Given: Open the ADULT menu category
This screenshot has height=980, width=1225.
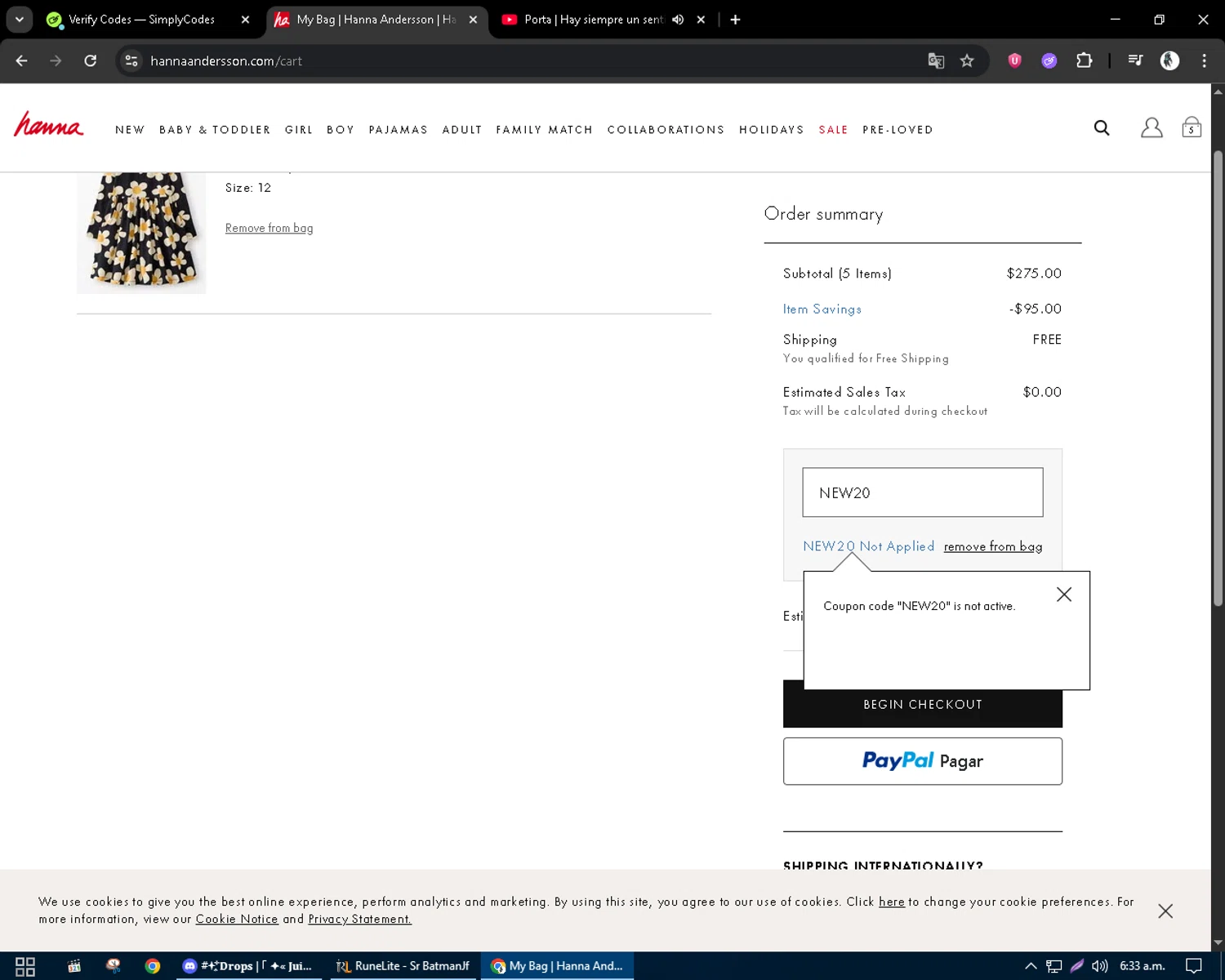Looking at the screenshot, I should point(462,130).
